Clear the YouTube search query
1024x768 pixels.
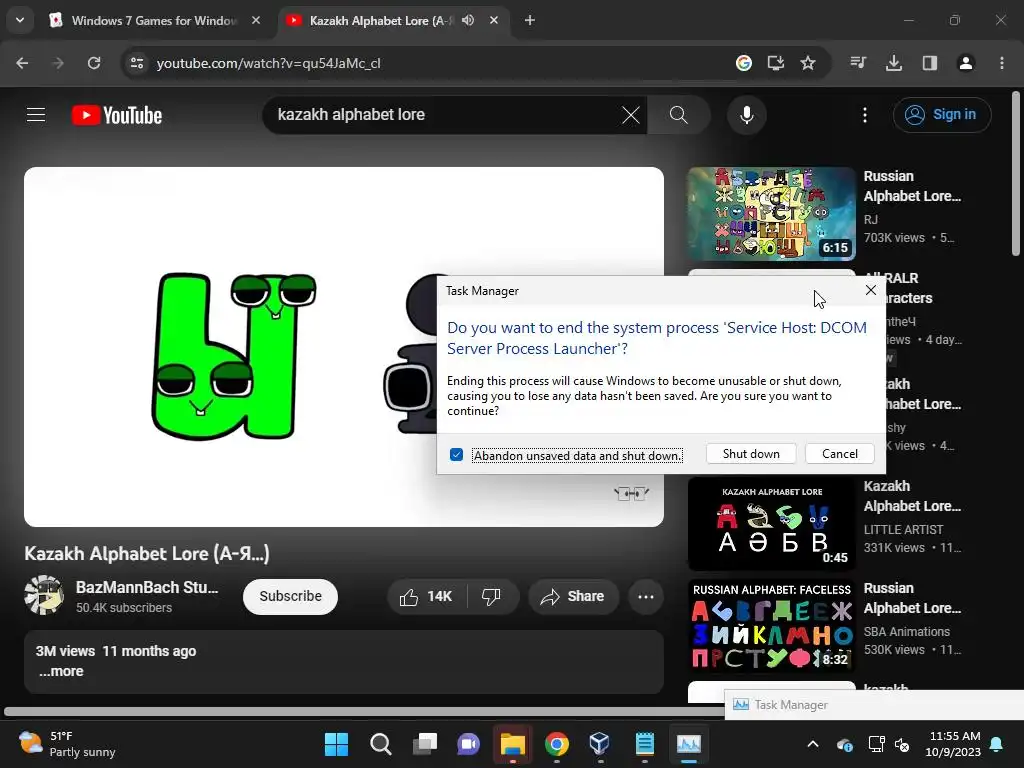pos(630,115)
